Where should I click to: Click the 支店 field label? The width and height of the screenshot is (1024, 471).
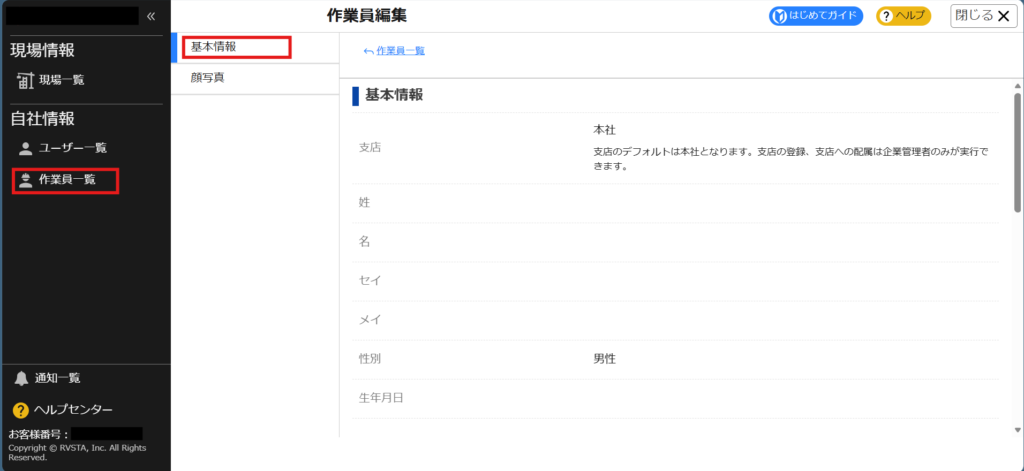[x=370, y=147]
